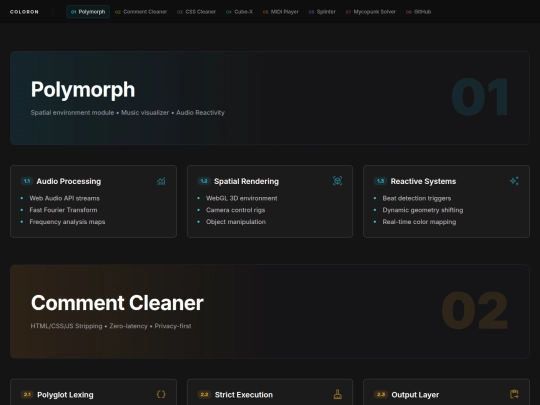Go to the CSS Cleaner tab
The height and width of the screenshot is (405, 540).
(196, 12)
